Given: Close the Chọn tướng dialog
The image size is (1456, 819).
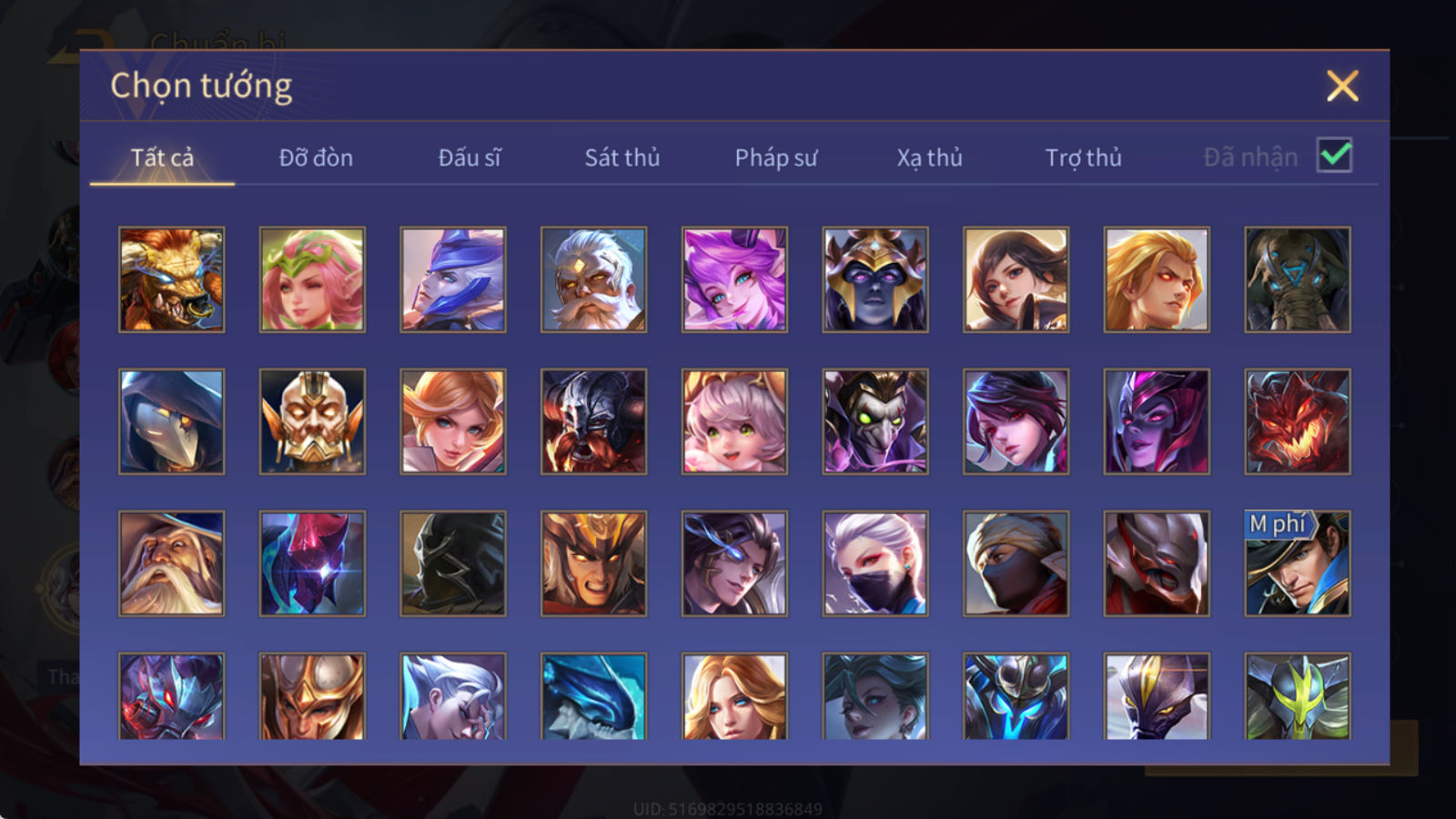Looking at the screenshot, I should coord(1342,86).
